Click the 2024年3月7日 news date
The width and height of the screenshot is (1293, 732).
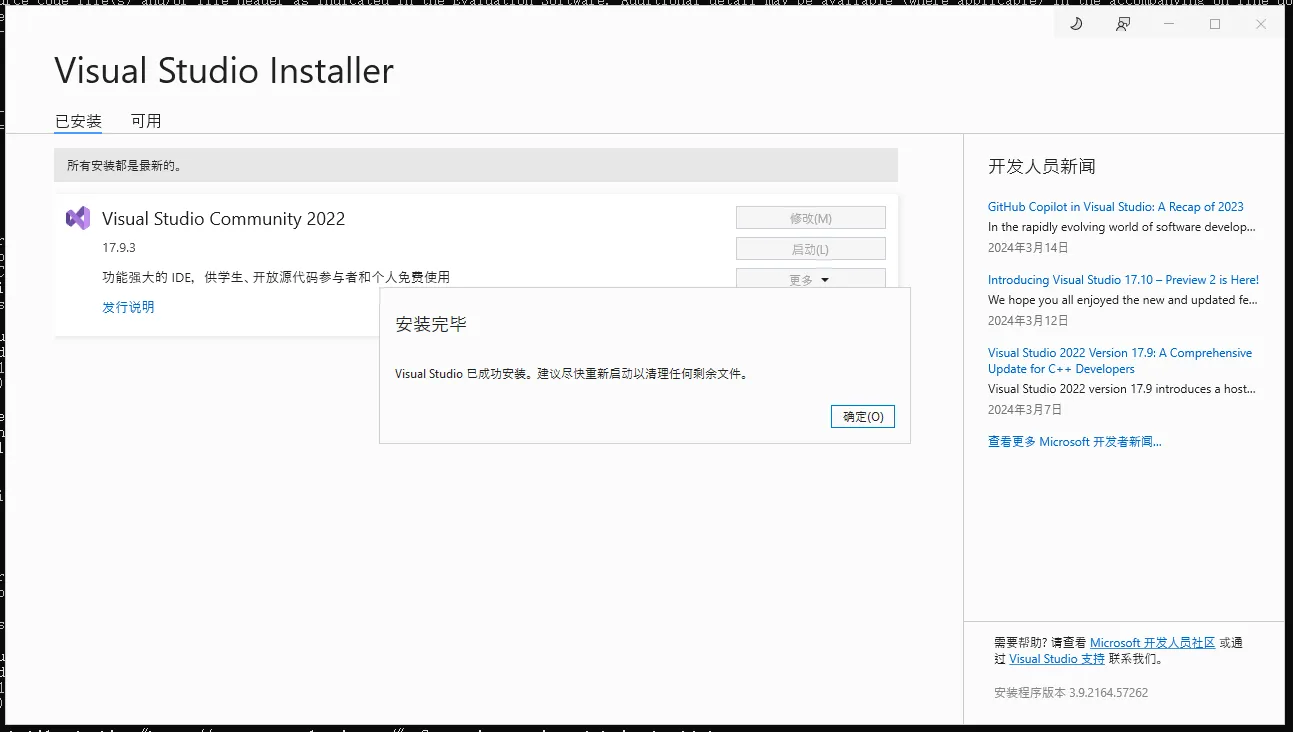[1025, 409]
